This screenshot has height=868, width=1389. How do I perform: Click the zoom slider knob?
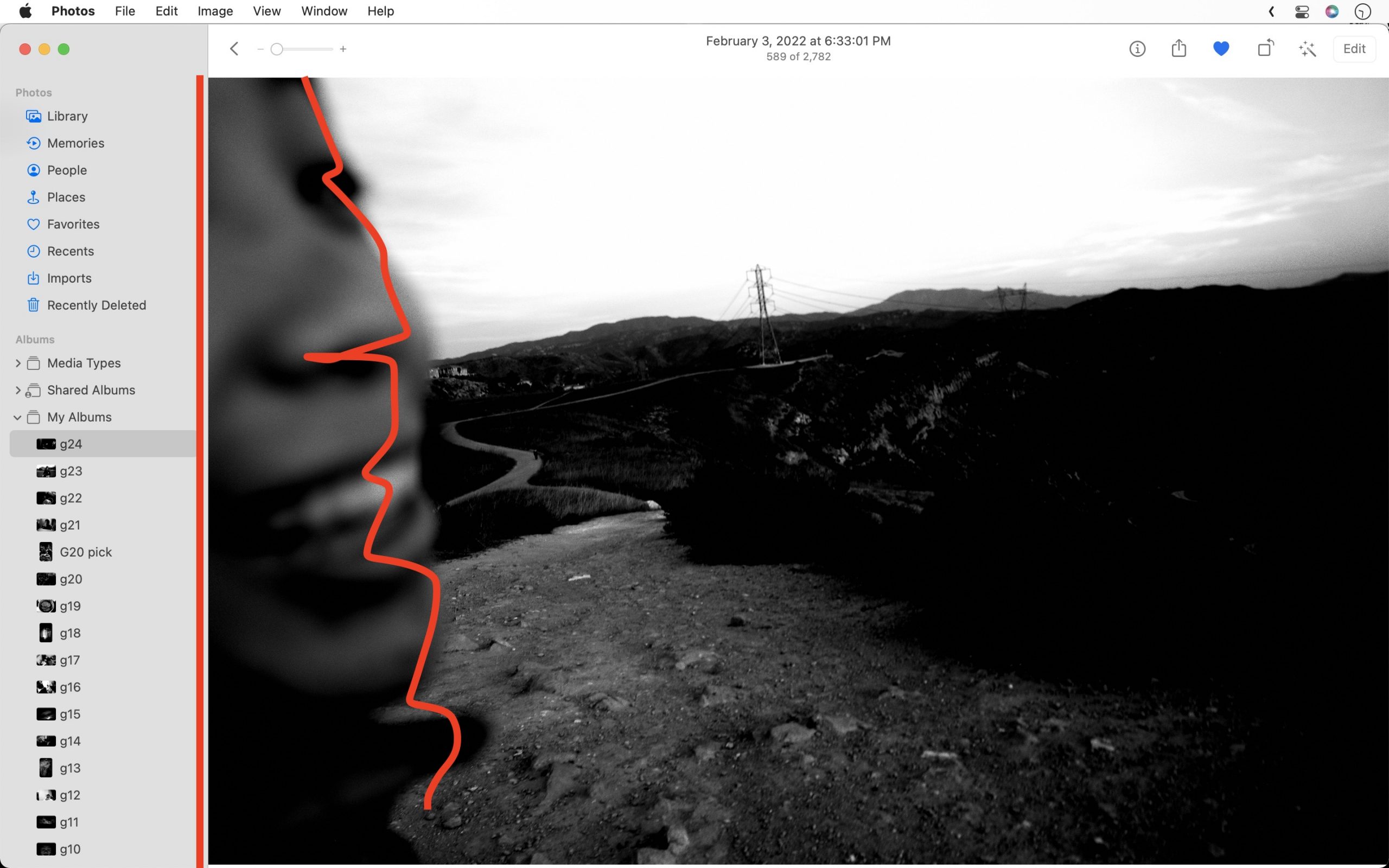277,49
